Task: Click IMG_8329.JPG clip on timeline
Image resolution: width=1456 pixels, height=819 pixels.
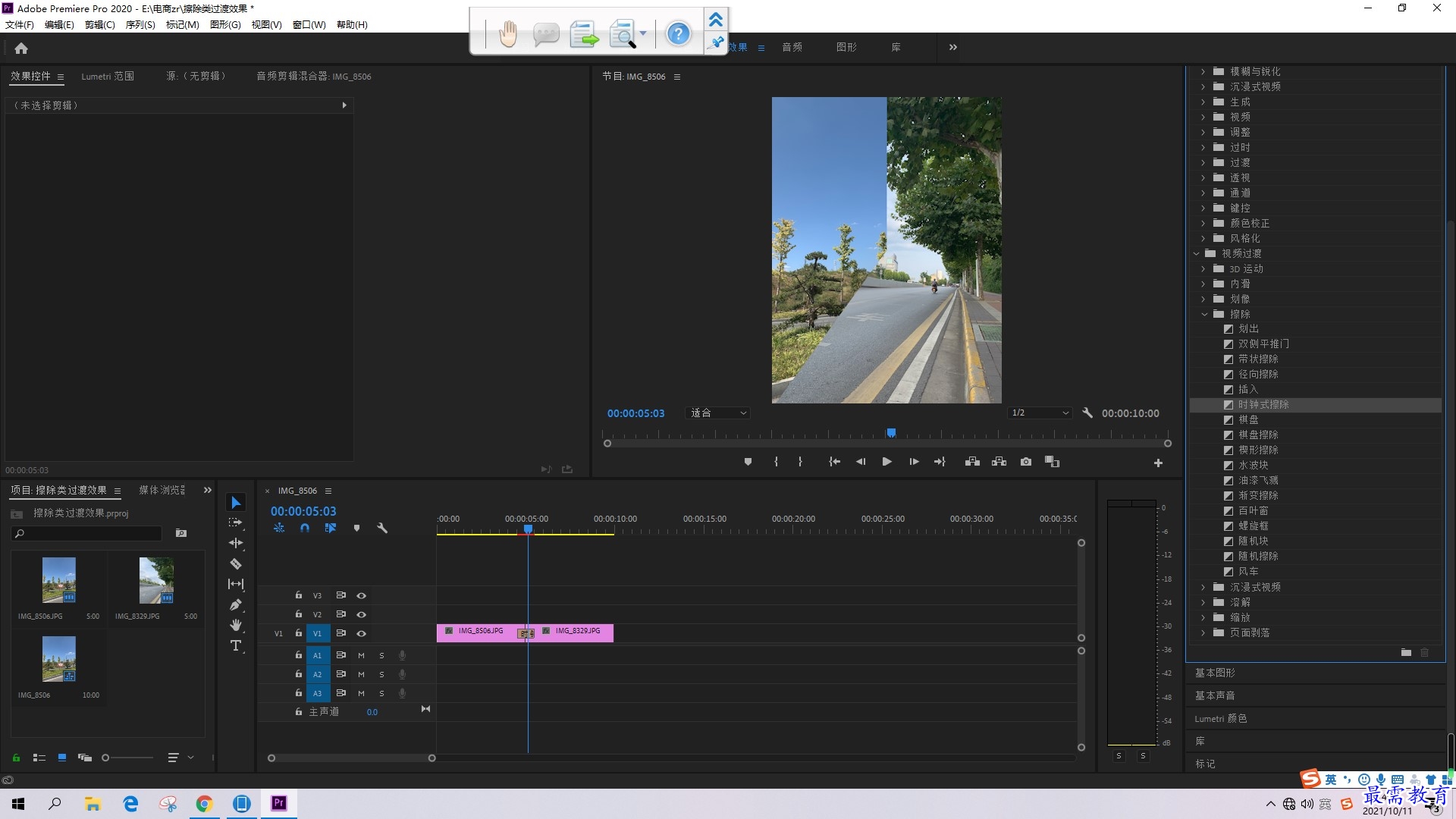Action: click(578, 632)
